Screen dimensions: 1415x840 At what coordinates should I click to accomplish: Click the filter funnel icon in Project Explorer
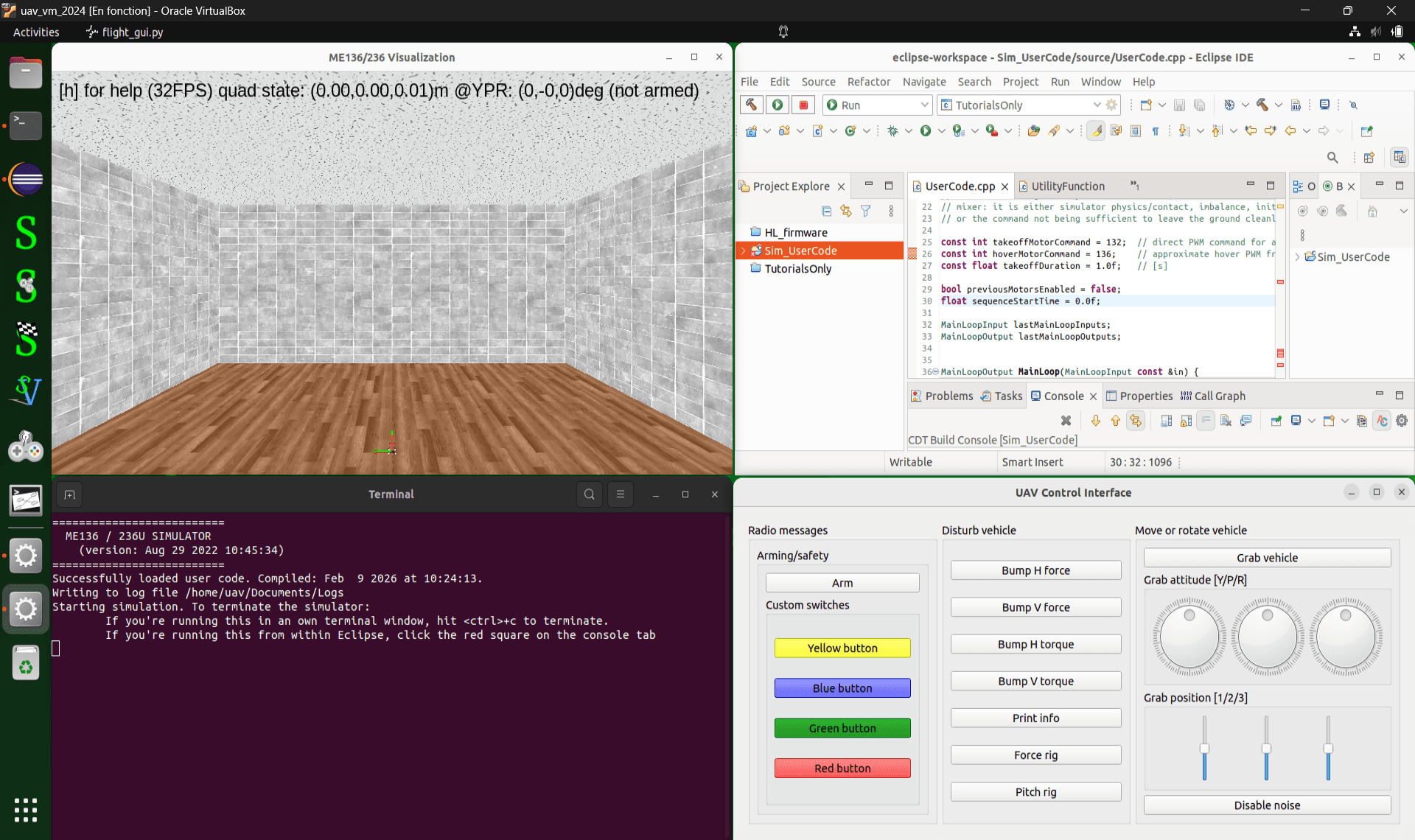[x=866, y=211]
